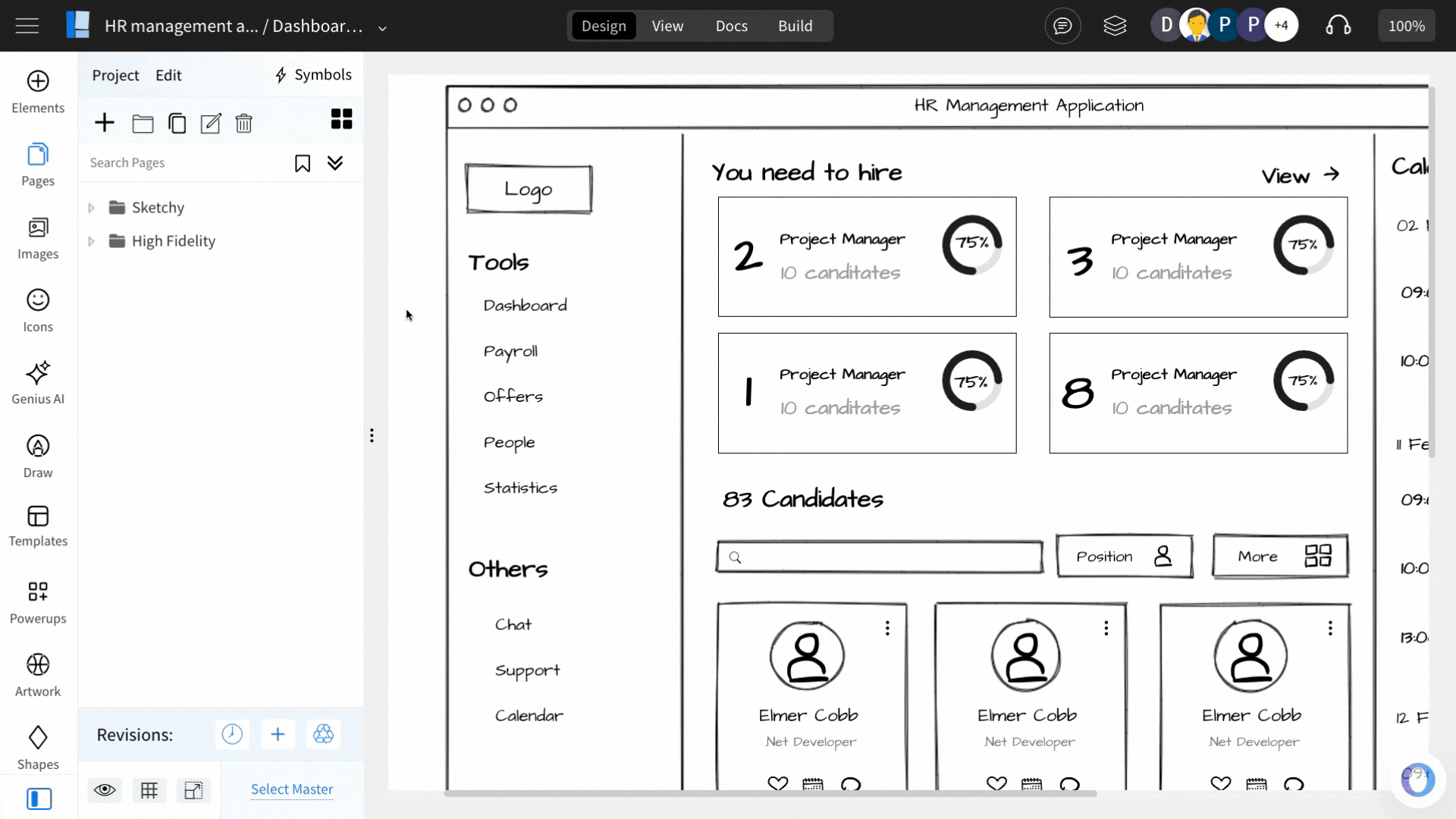Screen dimensions: 1456x819
Task: Open the project title dropdown chevron
Action: [381, 27]
